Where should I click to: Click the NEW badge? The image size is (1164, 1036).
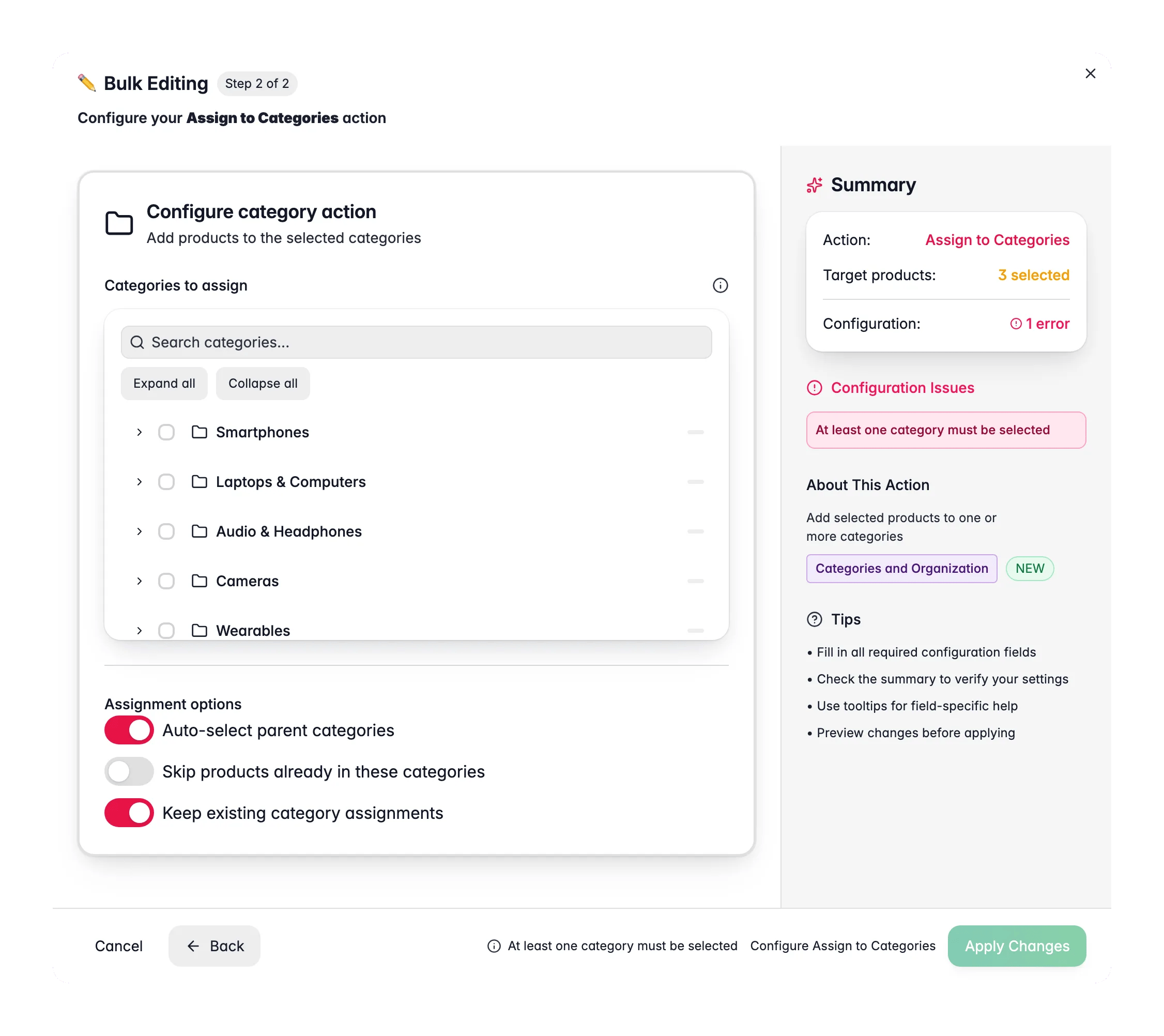click(1030, 569)
